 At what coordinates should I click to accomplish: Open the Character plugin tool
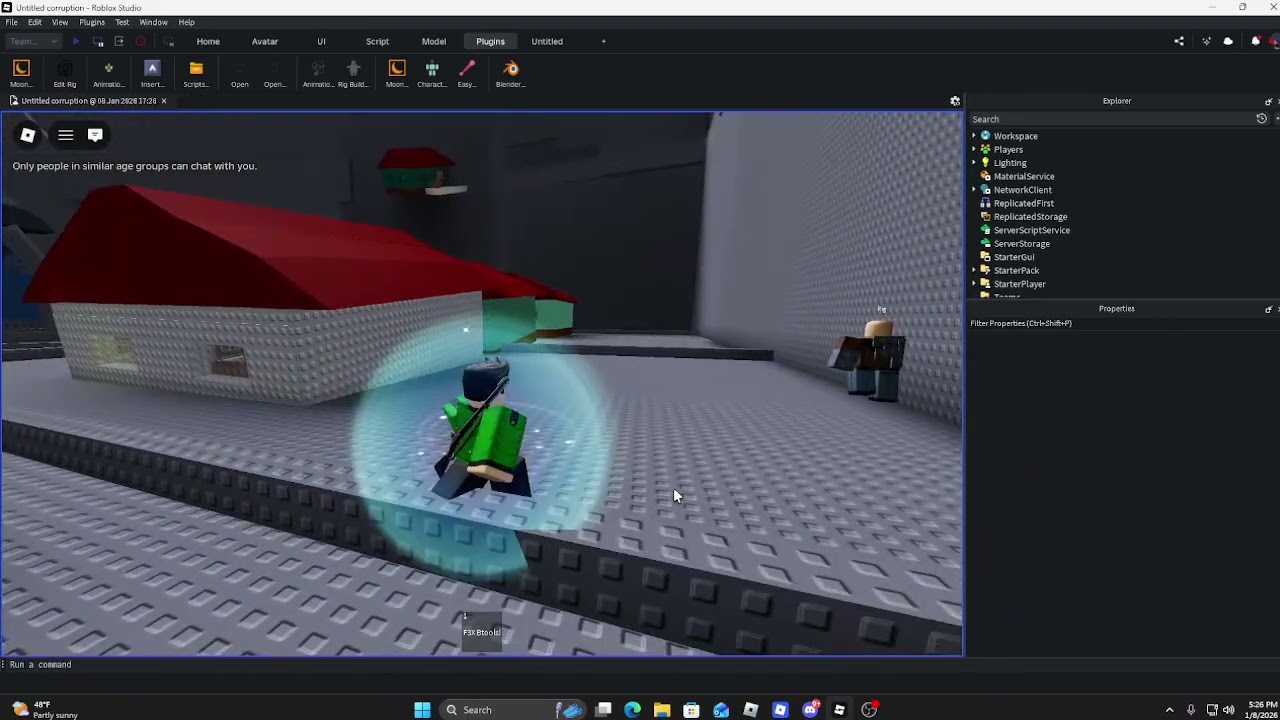click(432, 73)
